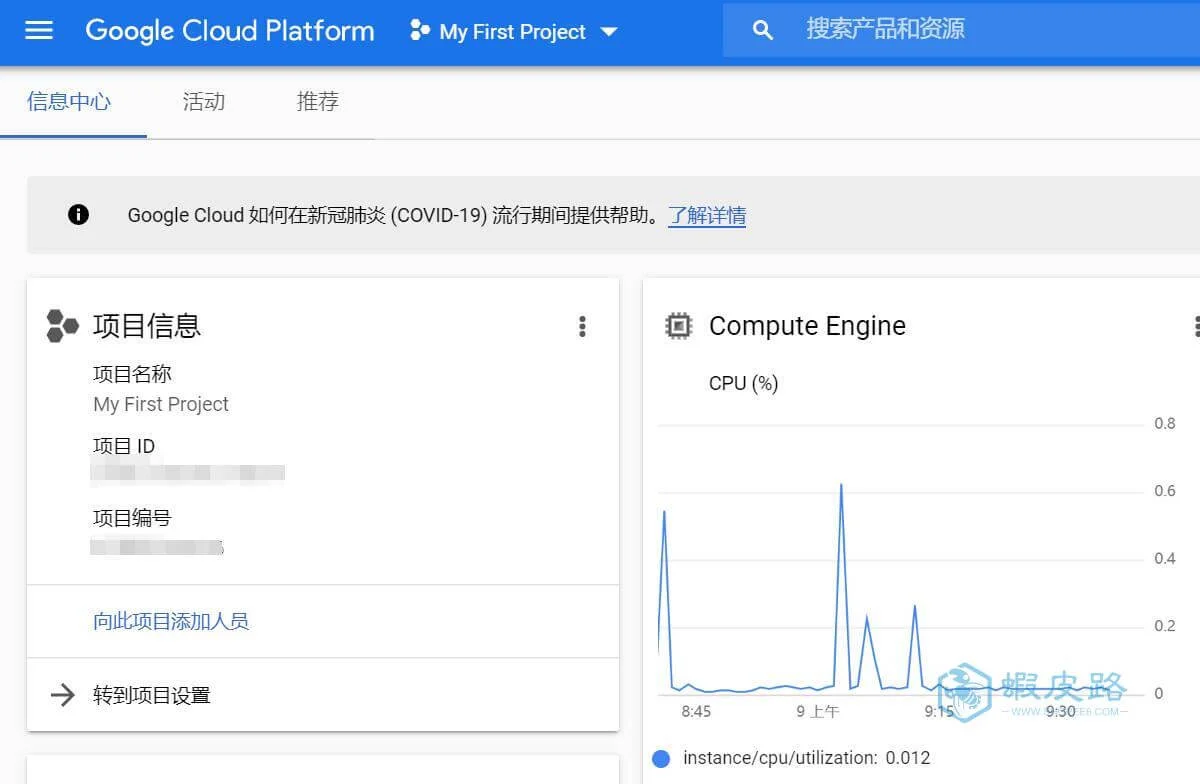The height and width of the screenshot is (784, 1200).
Task: Click the highest CPU spike on chart
Action: (x=841, y=485)
